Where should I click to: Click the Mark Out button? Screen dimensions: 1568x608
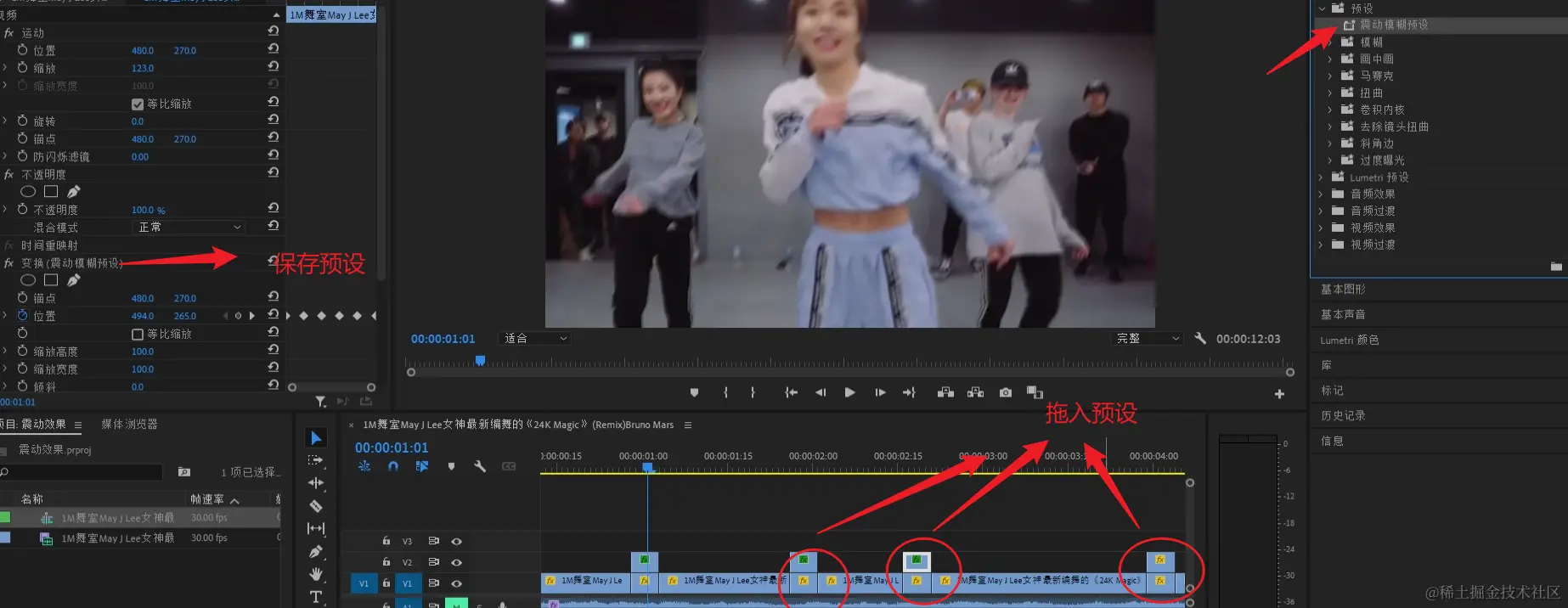pos(753,392)
